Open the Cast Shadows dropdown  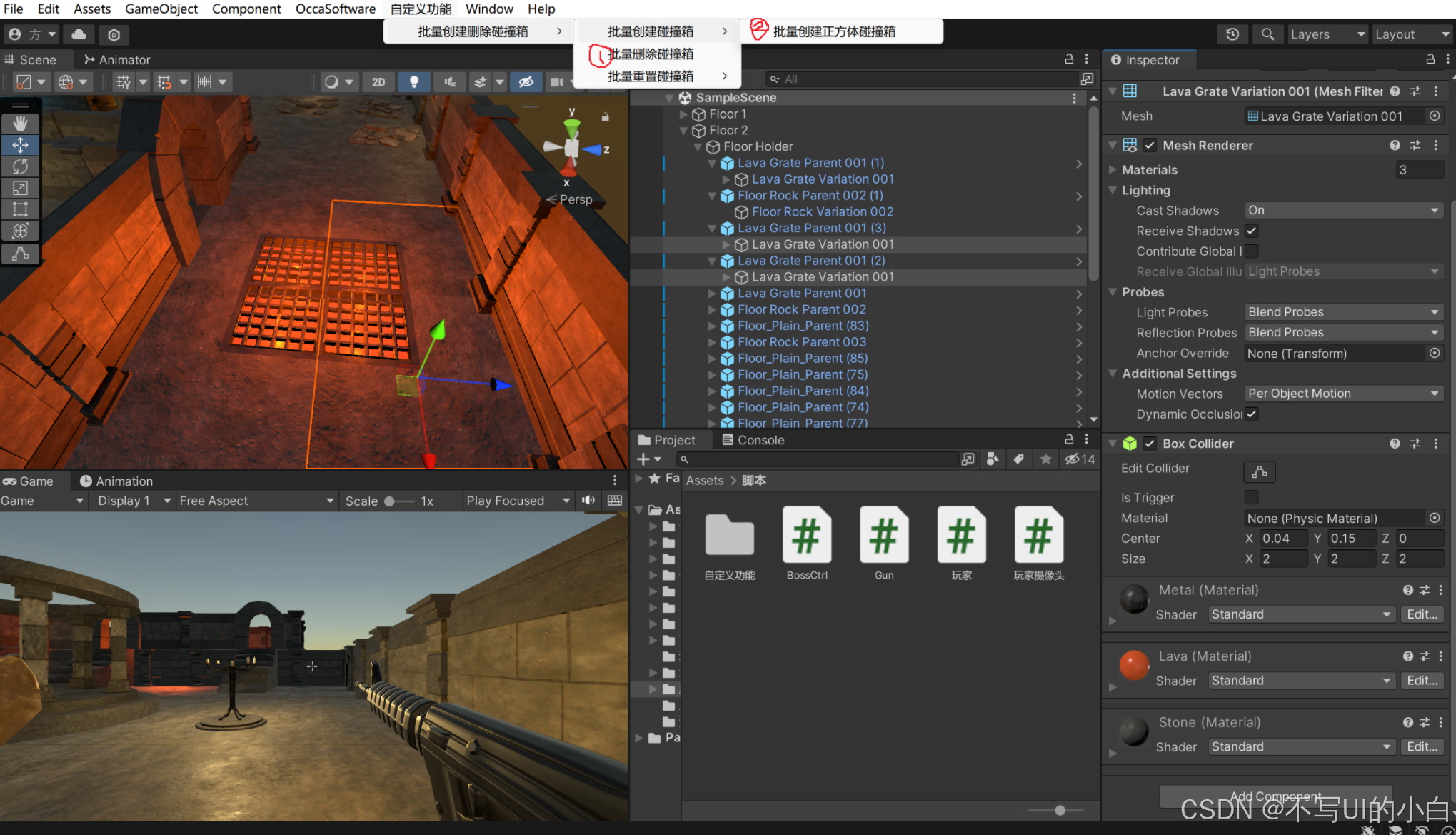[x=1343, y=209]
